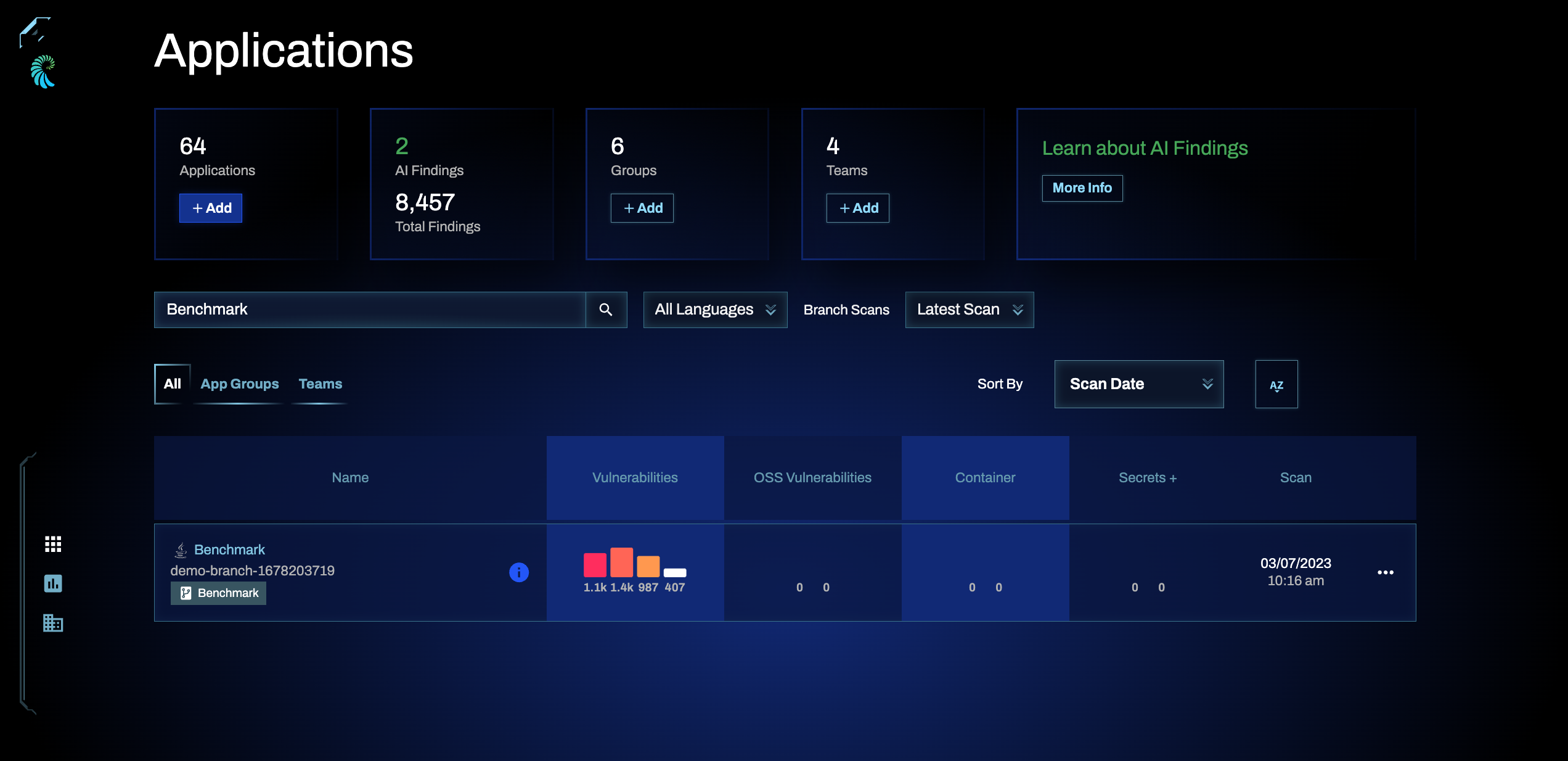This screenshot has width=1568, height=761.
Task: Switch to the App Groups tab
Action: 240,384
